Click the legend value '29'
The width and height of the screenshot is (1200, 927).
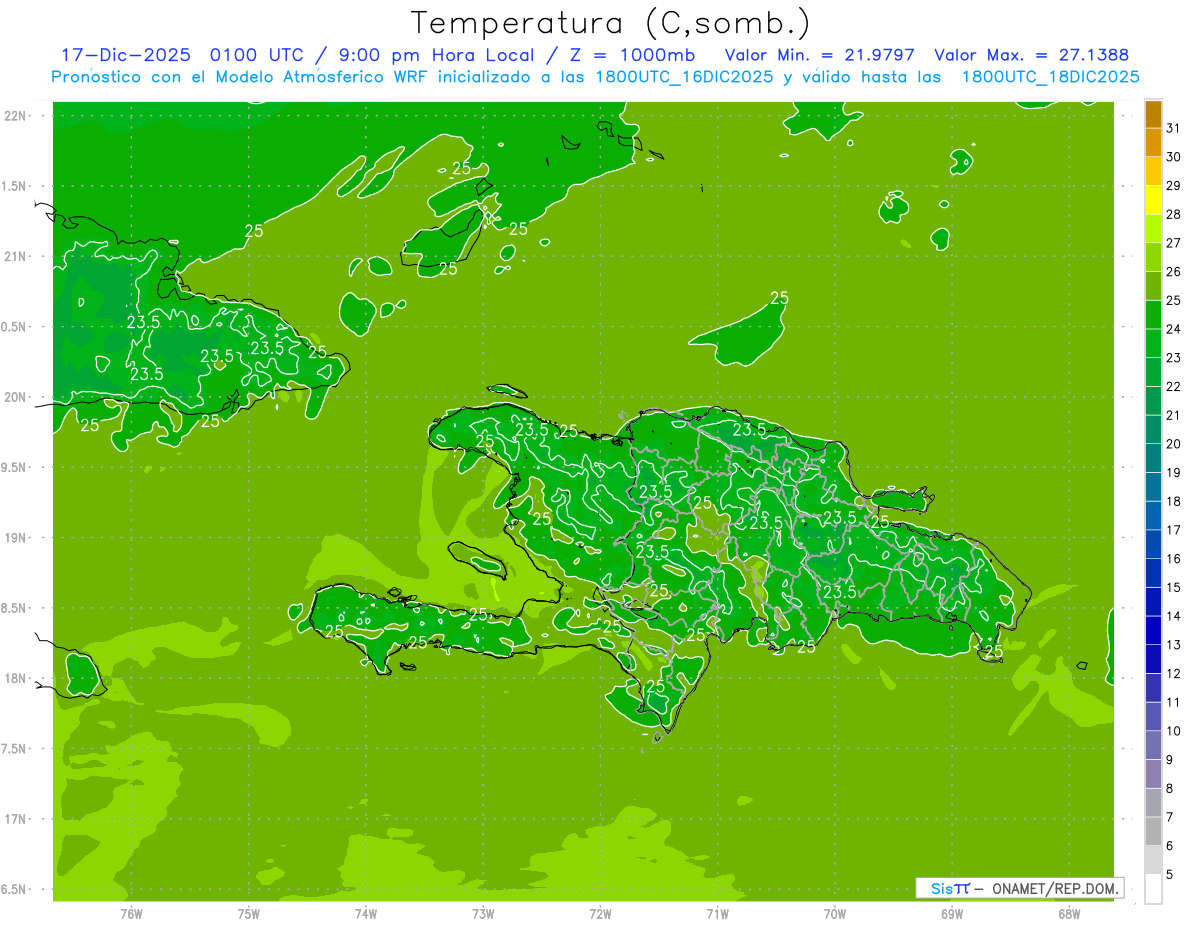1173,186
